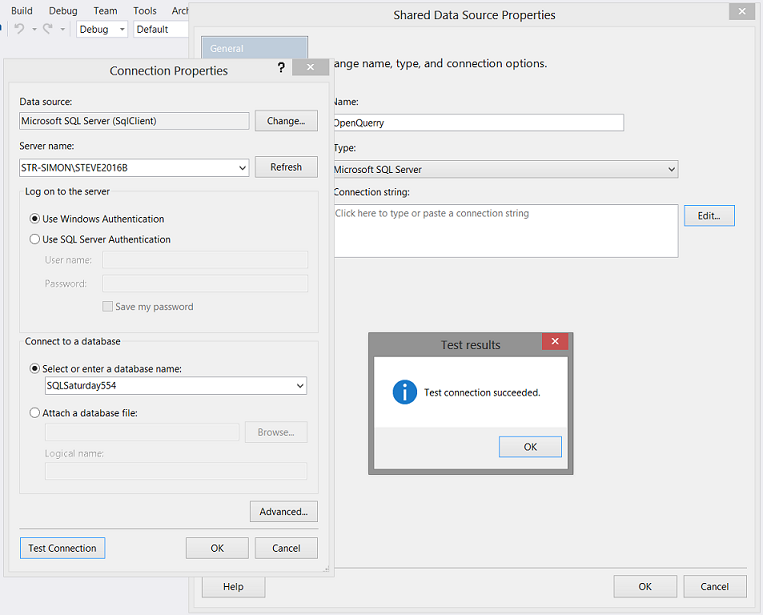Choose Attach a database file option
Screen dimensions: 763x615
(36, 413)
